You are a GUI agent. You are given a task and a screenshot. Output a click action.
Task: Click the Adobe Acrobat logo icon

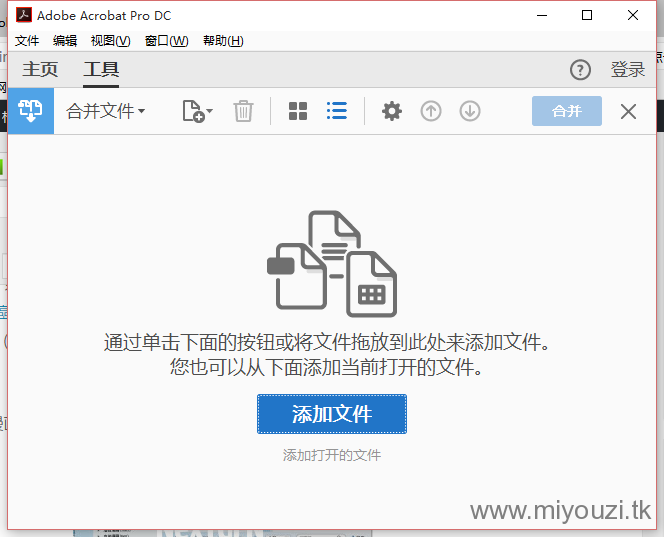tap(24, 15)
